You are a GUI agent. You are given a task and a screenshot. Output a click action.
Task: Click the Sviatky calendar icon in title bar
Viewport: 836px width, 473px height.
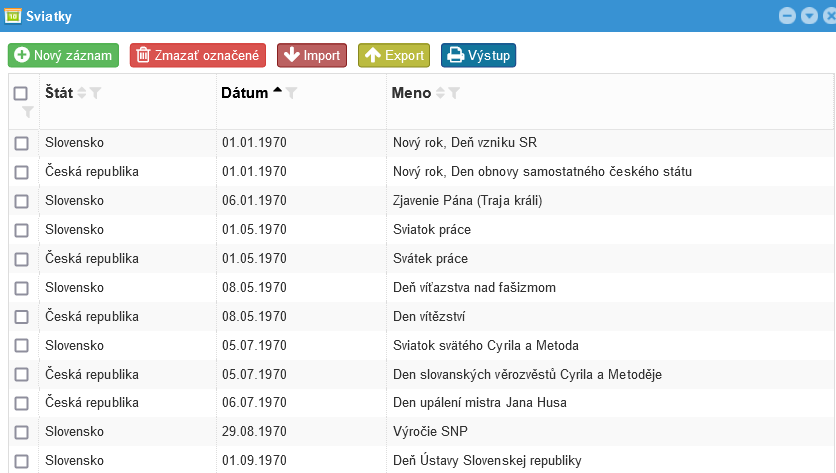pos(14,16)
